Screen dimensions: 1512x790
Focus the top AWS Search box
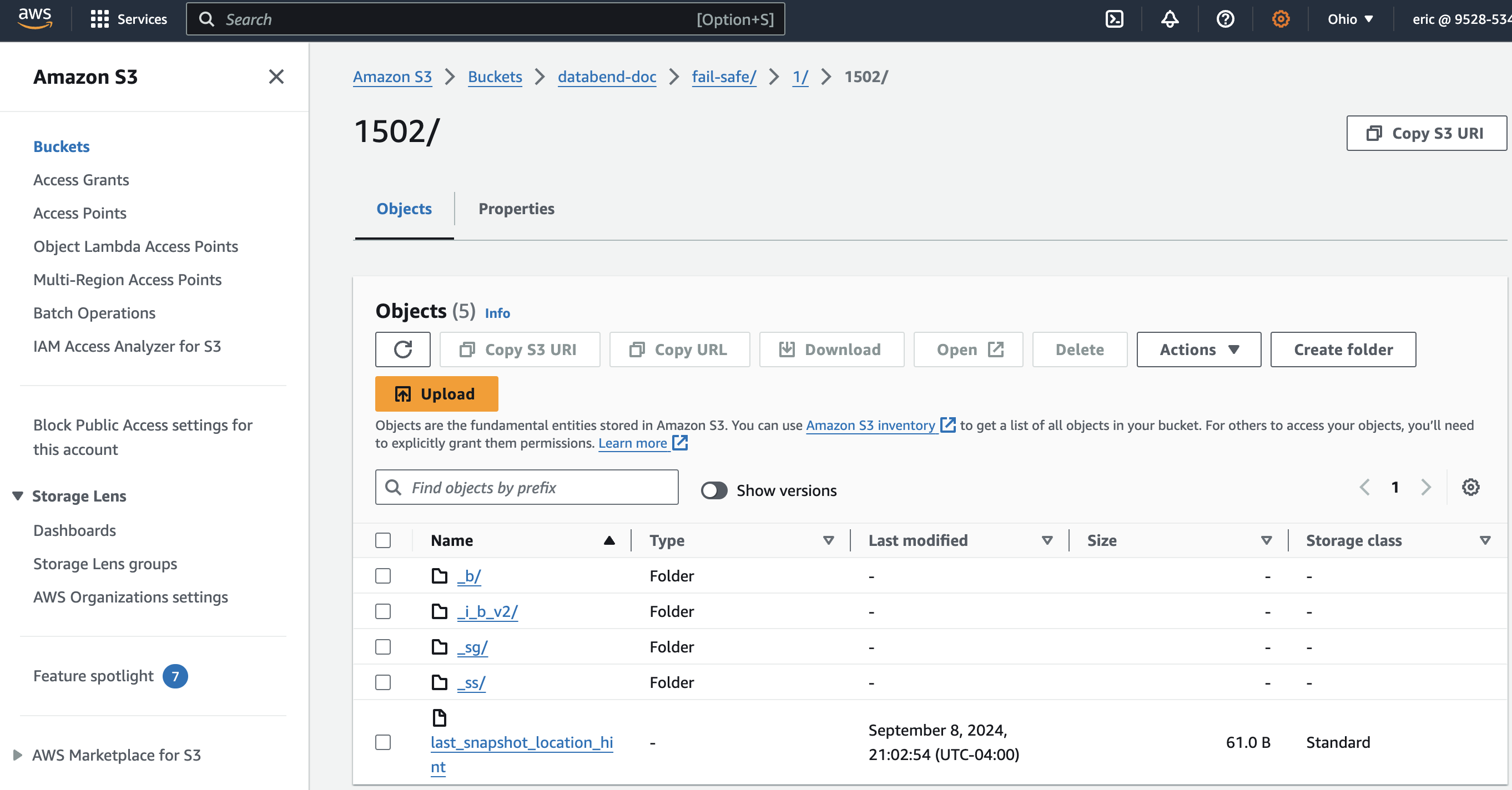pyautogui.click(x=486, y=19)
